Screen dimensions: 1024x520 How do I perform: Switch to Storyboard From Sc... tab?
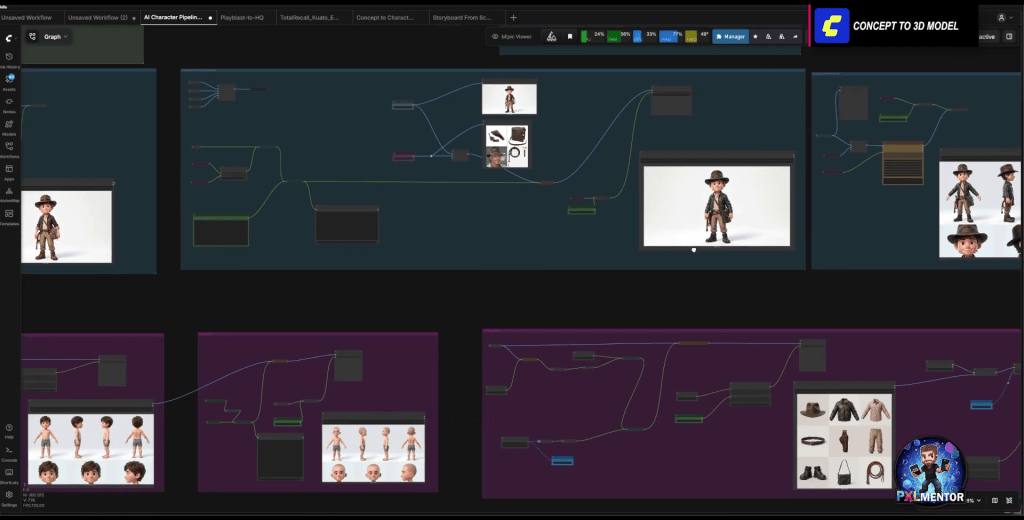[x=466, y=18]
